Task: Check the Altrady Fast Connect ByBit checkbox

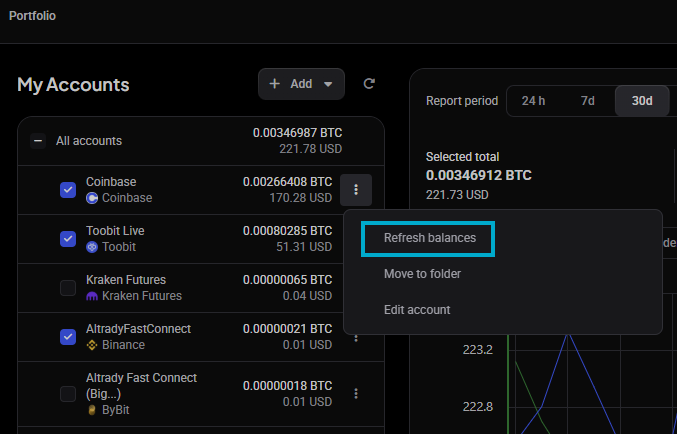Action: 68,393
